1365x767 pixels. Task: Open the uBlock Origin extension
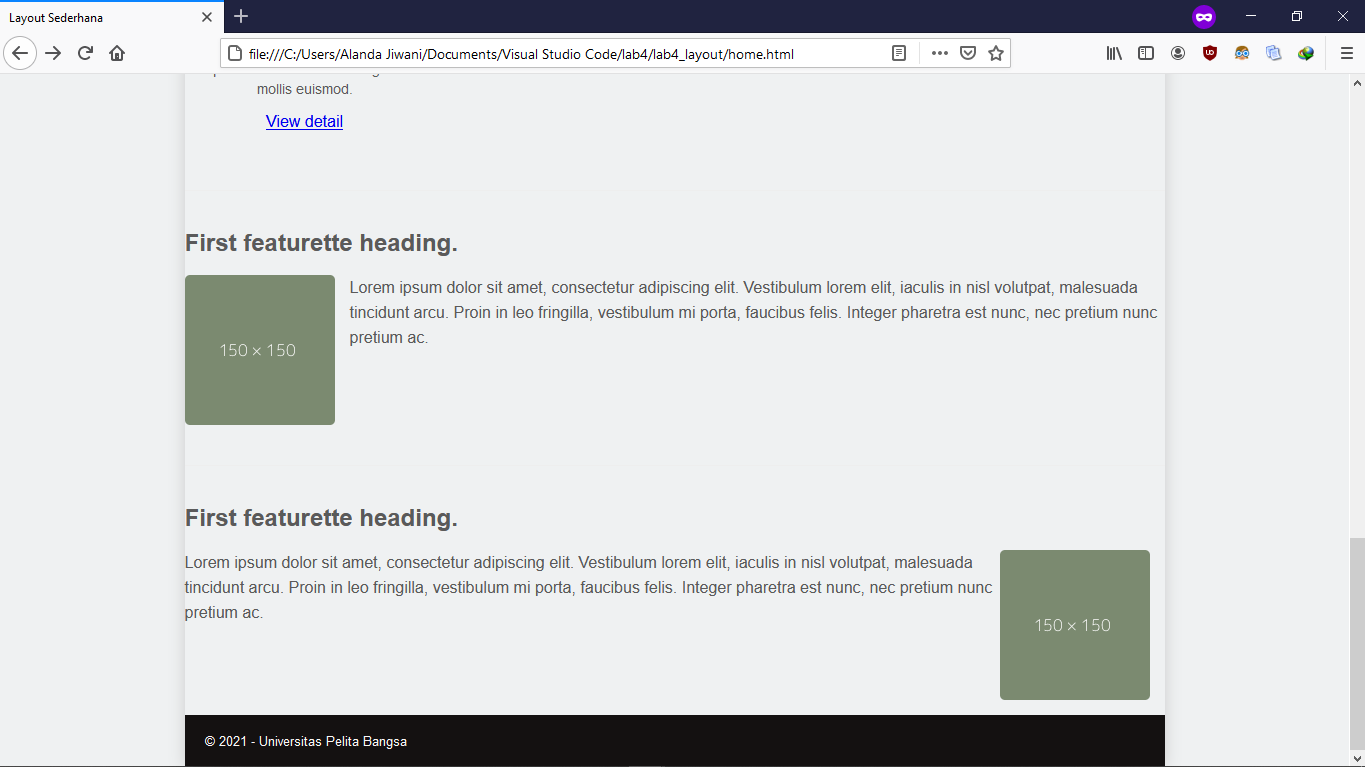pyautogui.click(x=1210, y=54)
